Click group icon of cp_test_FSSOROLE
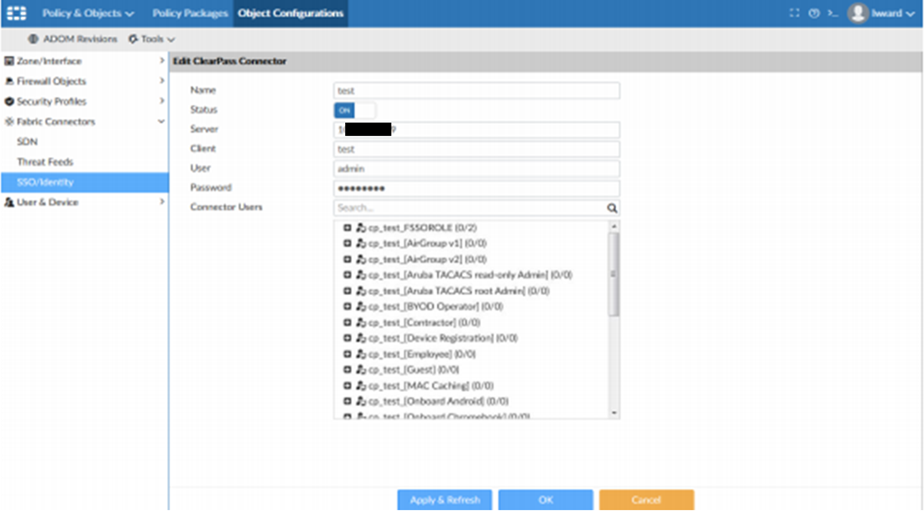 [x=361, y=228]
